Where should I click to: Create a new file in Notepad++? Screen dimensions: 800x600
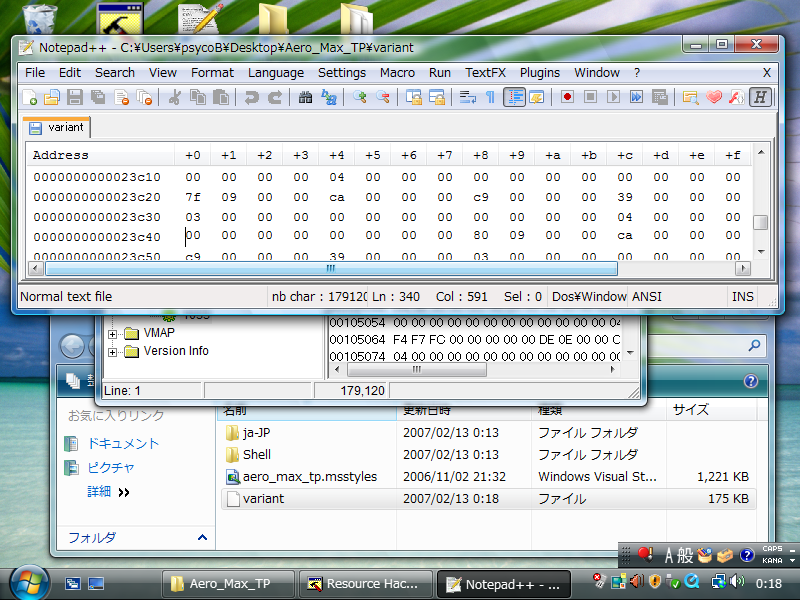(x=30, y=97)
